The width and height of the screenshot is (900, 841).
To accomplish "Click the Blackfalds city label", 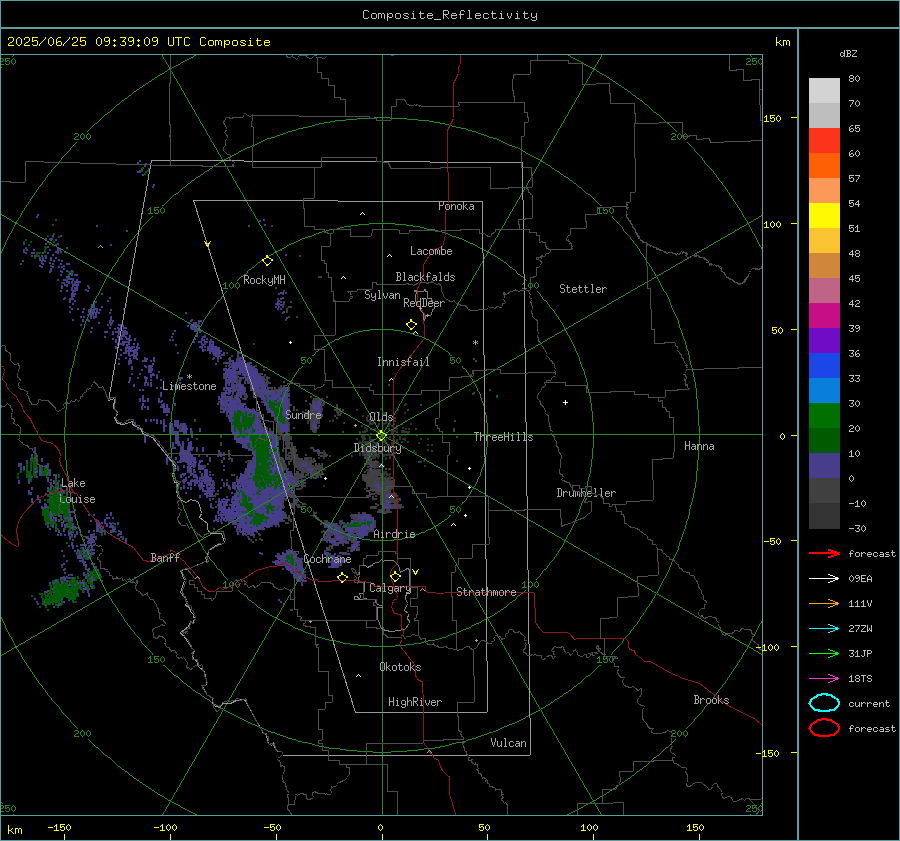I will [x=425, y=277].
